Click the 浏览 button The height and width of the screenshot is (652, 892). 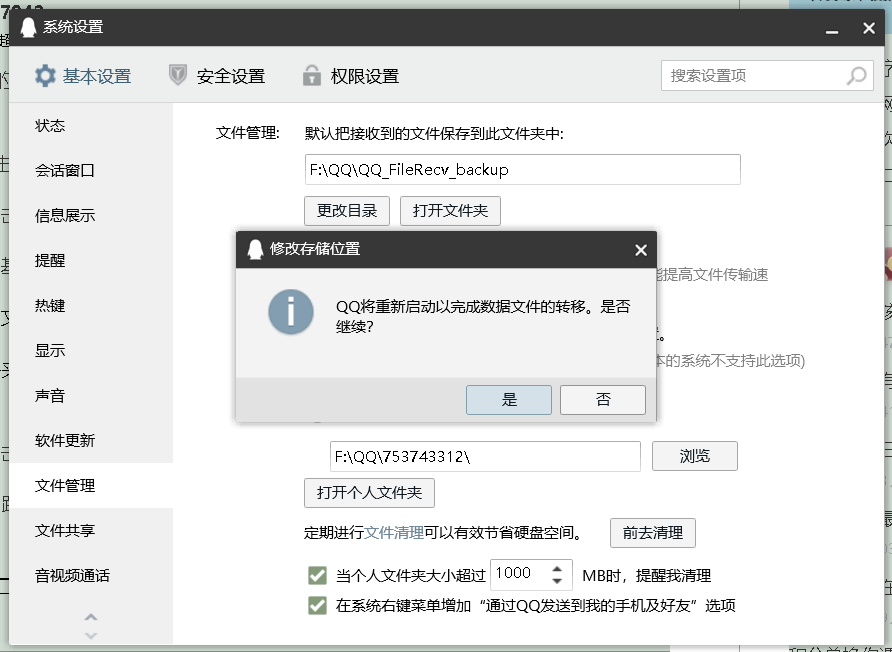pos(695,456)
